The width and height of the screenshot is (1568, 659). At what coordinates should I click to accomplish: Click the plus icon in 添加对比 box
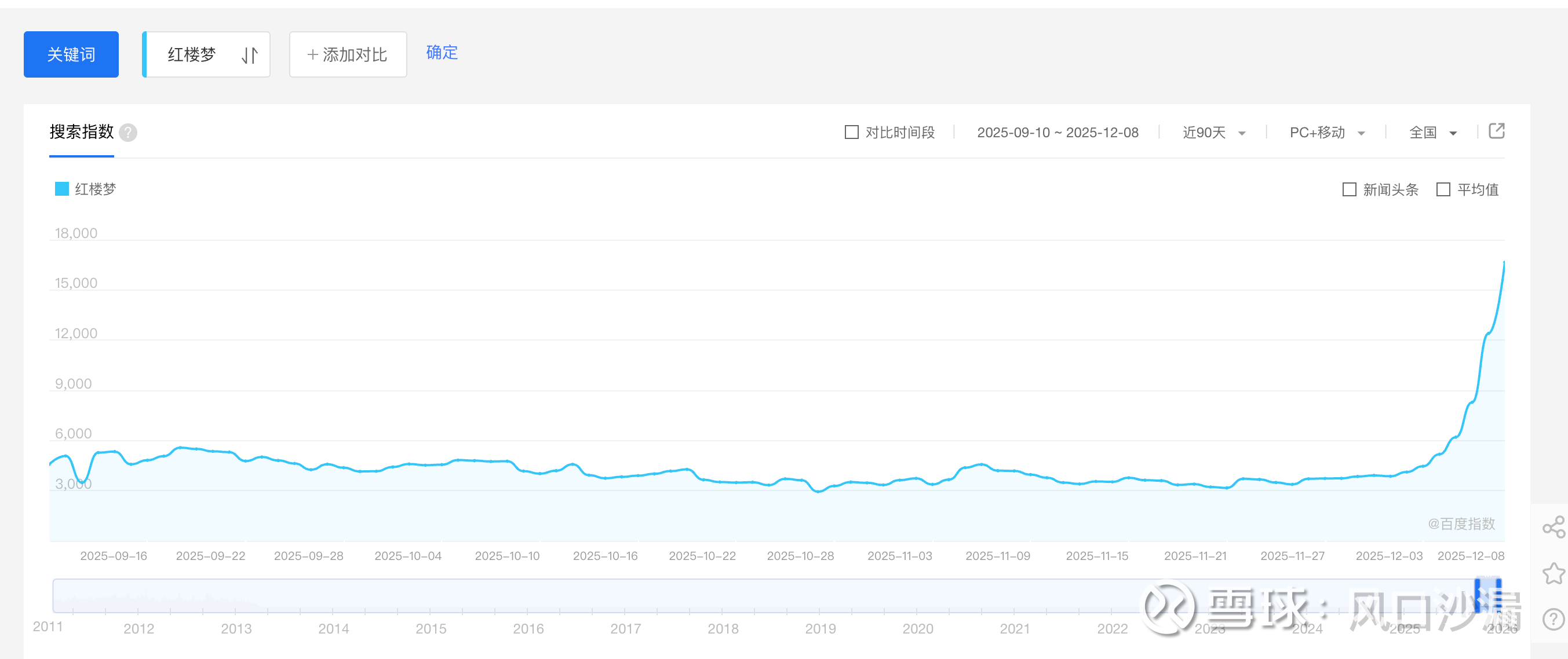[313, 55]
